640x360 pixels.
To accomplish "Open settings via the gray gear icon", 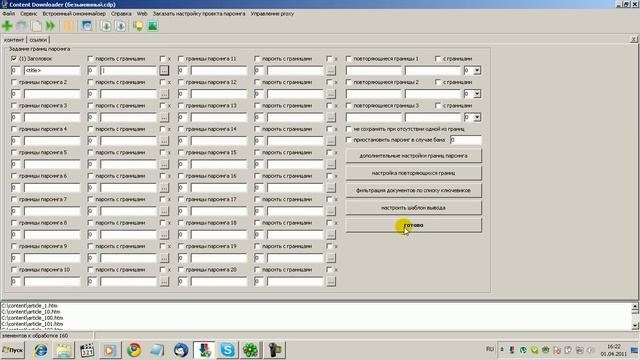I will pyautogui.click(x=21, y=26).
